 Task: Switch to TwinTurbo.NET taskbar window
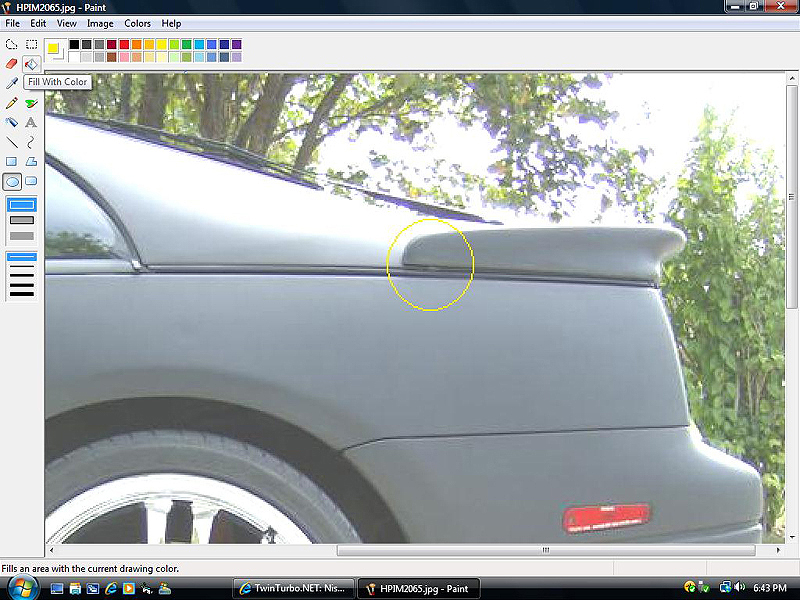[x=292, y=589]
